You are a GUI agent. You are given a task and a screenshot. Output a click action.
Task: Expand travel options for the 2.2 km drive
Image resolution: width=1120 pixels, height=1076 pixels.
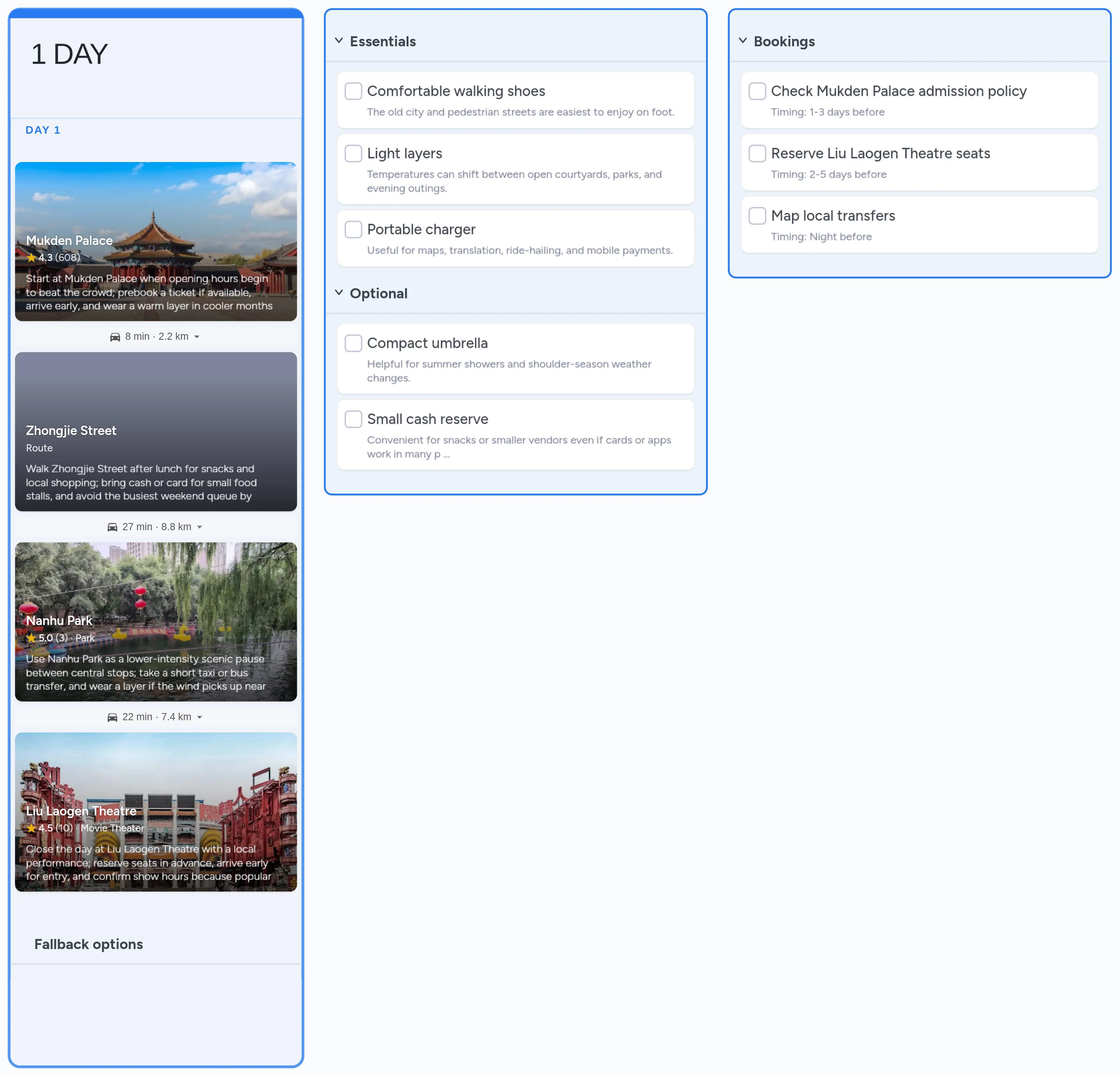[197, 336]
